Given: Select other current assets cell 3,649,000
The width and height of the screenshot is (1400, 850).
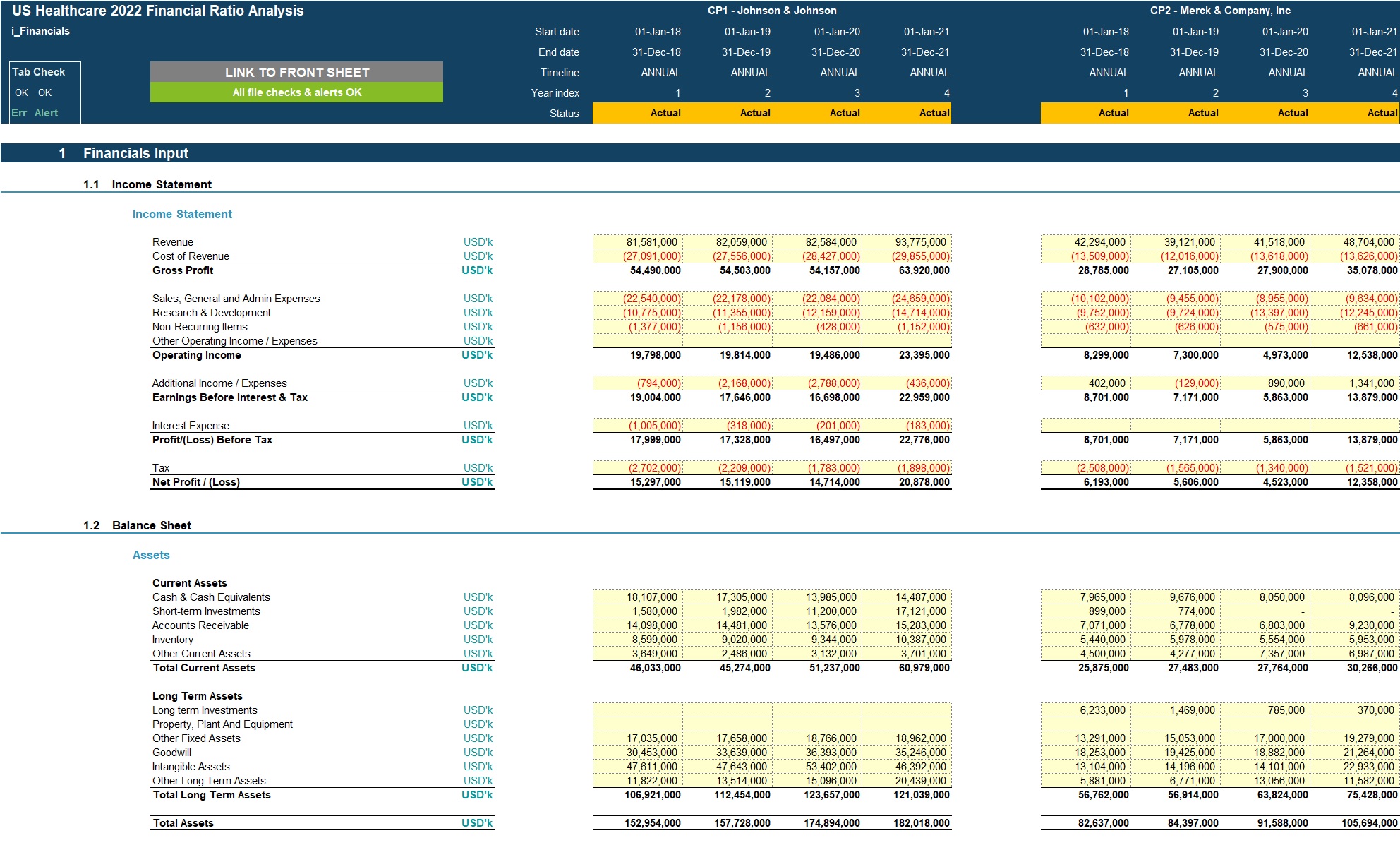Looking at the screenshot, I should (638, 654).
